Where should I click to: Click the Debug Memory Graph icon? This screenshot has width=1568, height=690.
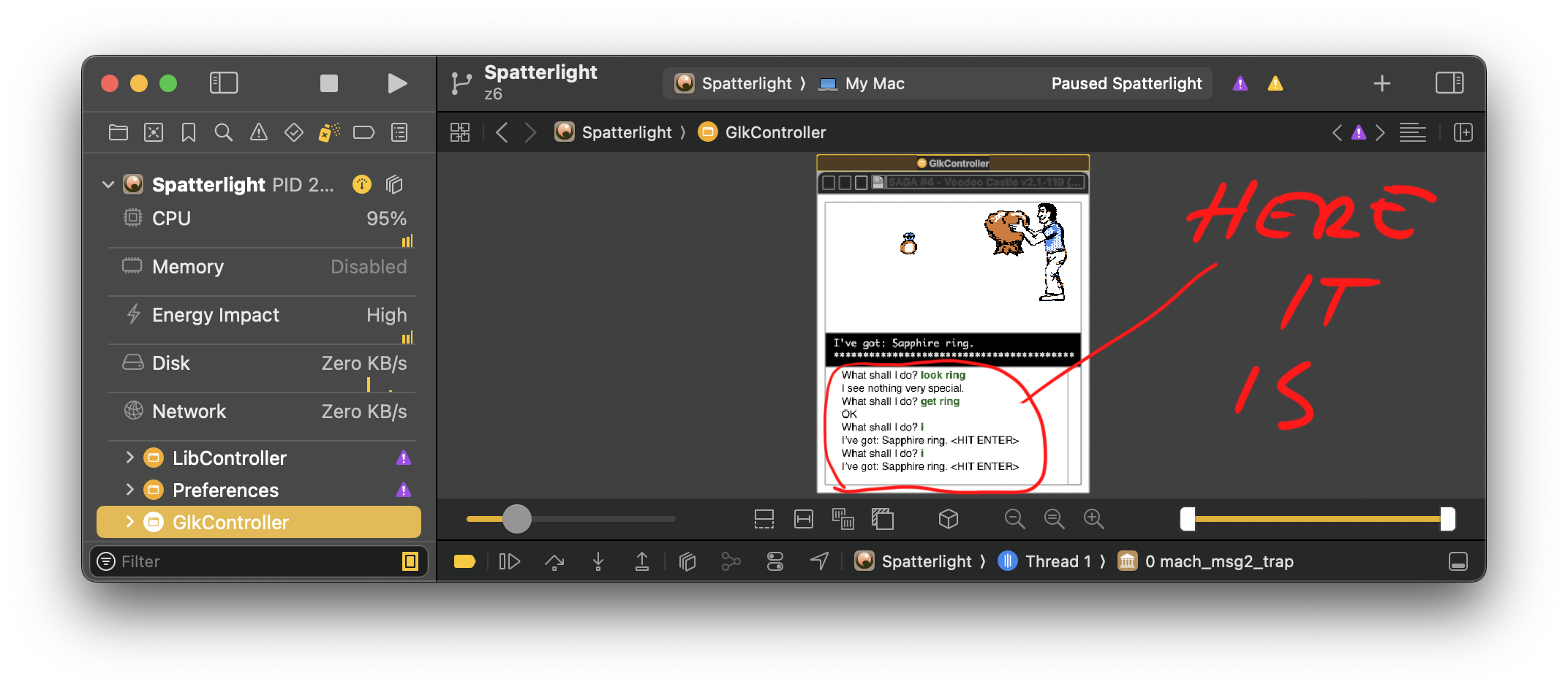click(x=731, y=561)
